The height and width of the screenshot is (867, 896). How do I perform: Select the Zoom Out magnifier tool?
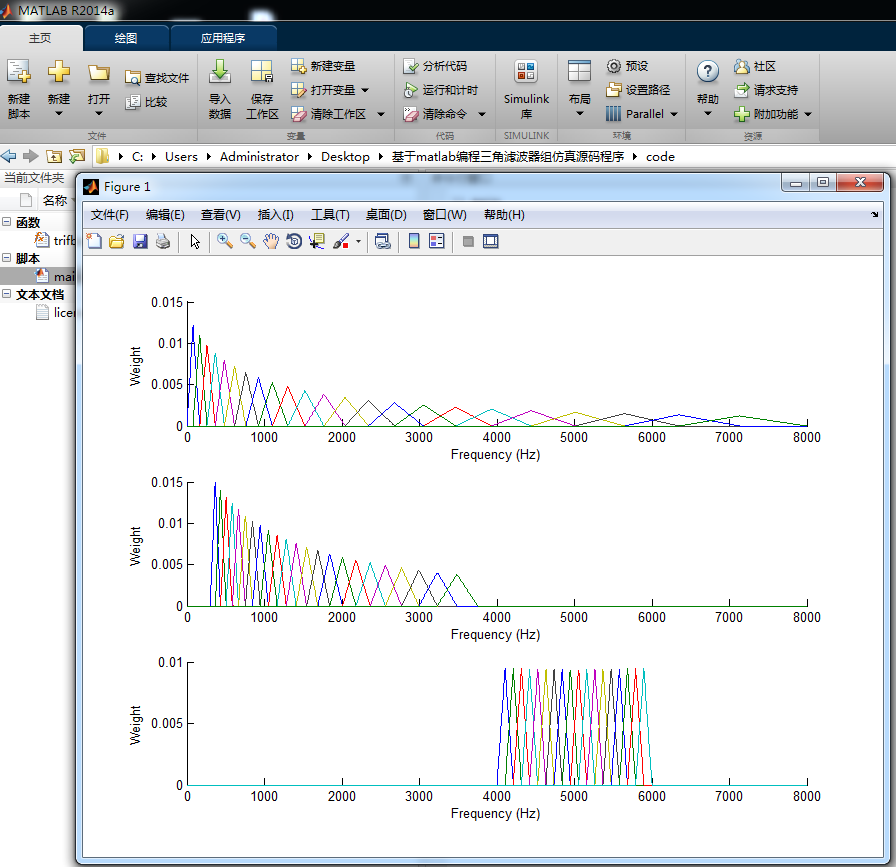[247, 241]
